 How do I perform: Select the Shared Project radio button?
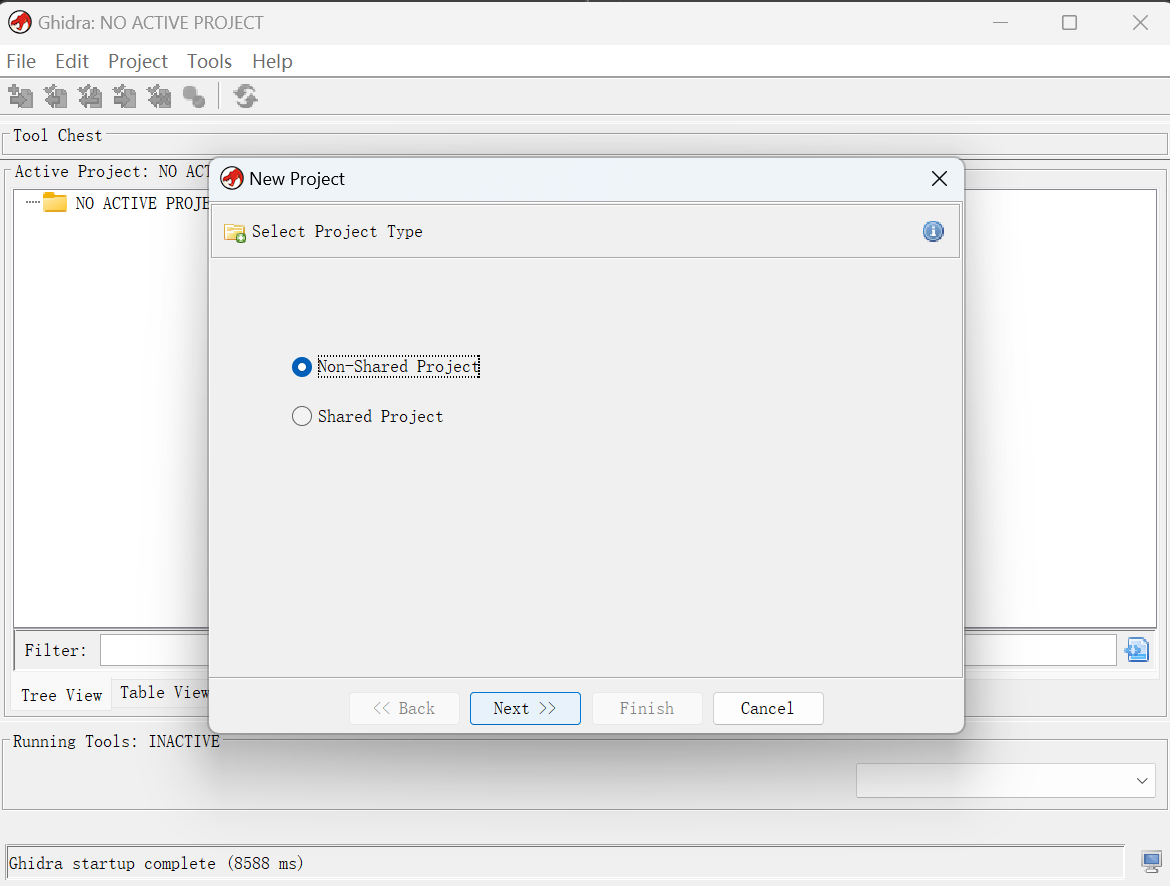(x=301, y=416)
